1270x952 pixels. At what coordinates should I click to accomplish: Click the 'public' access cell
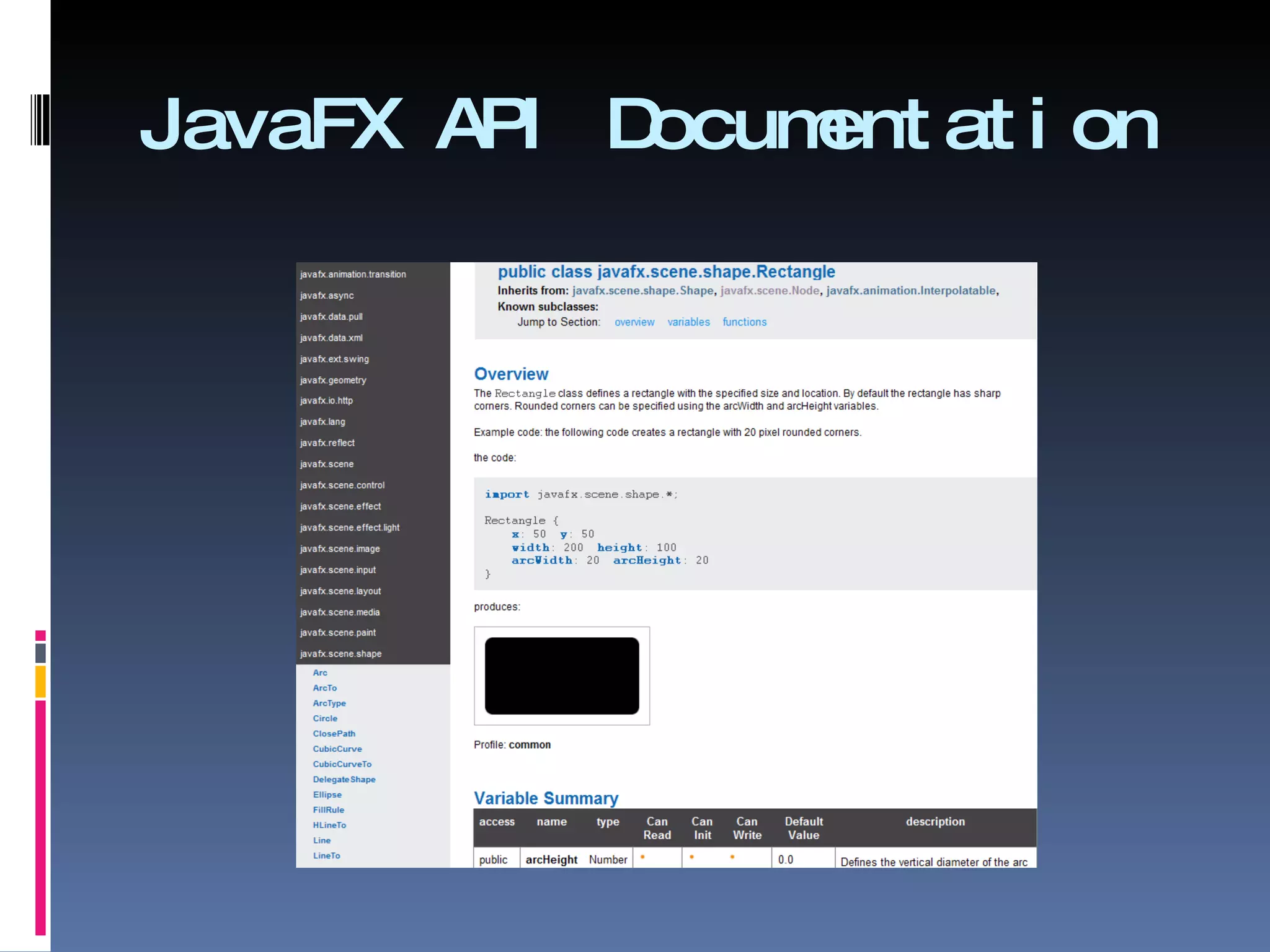click(x=494, y=860)
